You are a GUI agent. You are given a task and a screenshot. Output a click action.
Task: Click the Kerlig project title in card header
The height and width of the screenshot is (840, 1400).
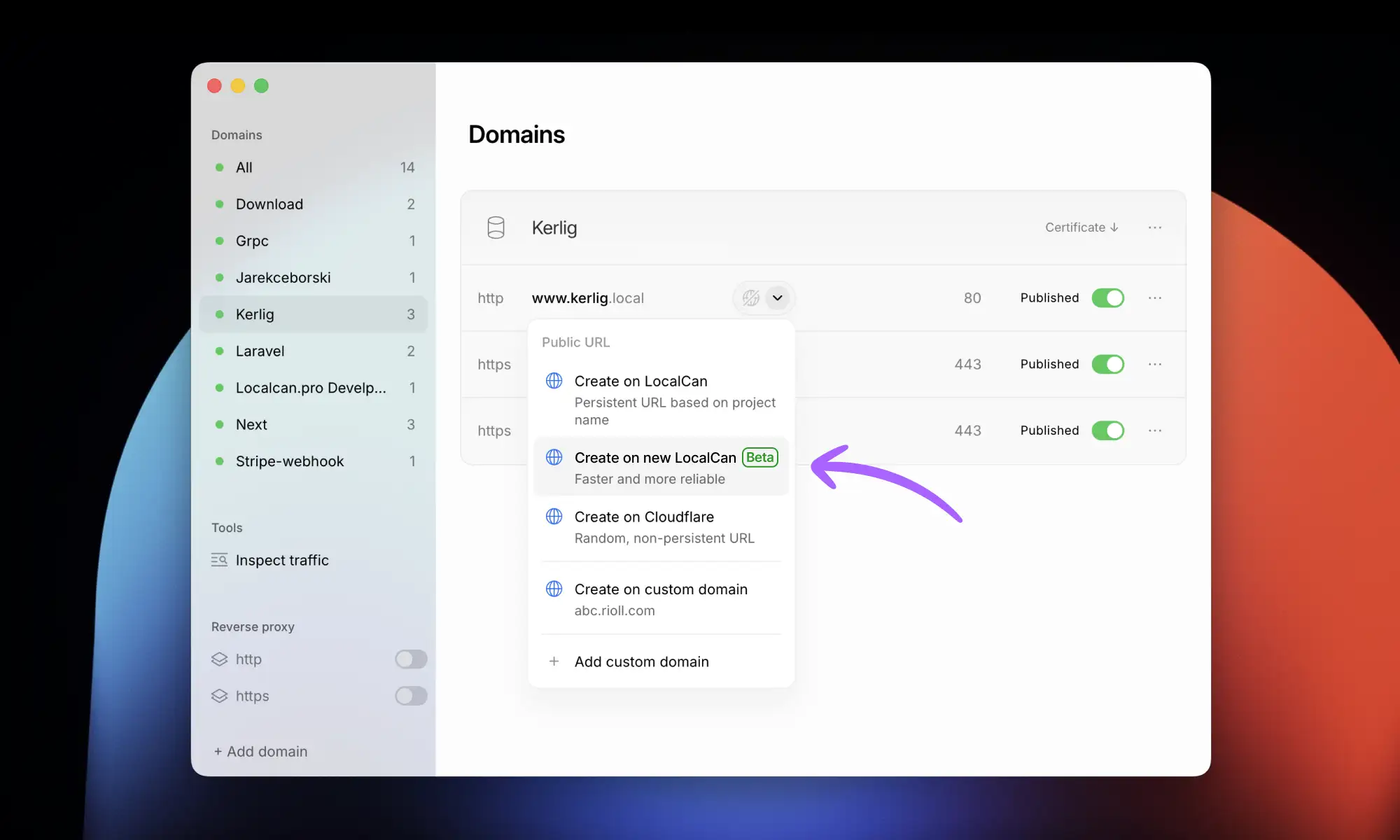click(554, 227)
